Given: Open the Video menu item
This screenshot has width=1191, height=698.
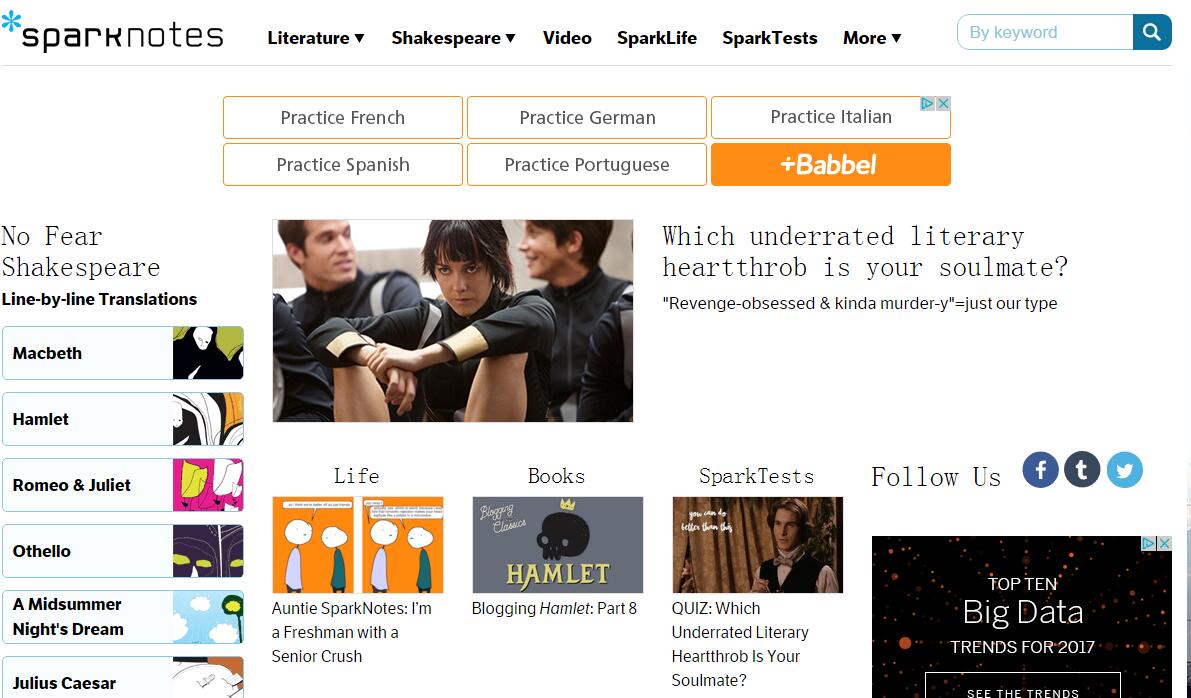Looking at the screenshot, I should coord(567,38).
